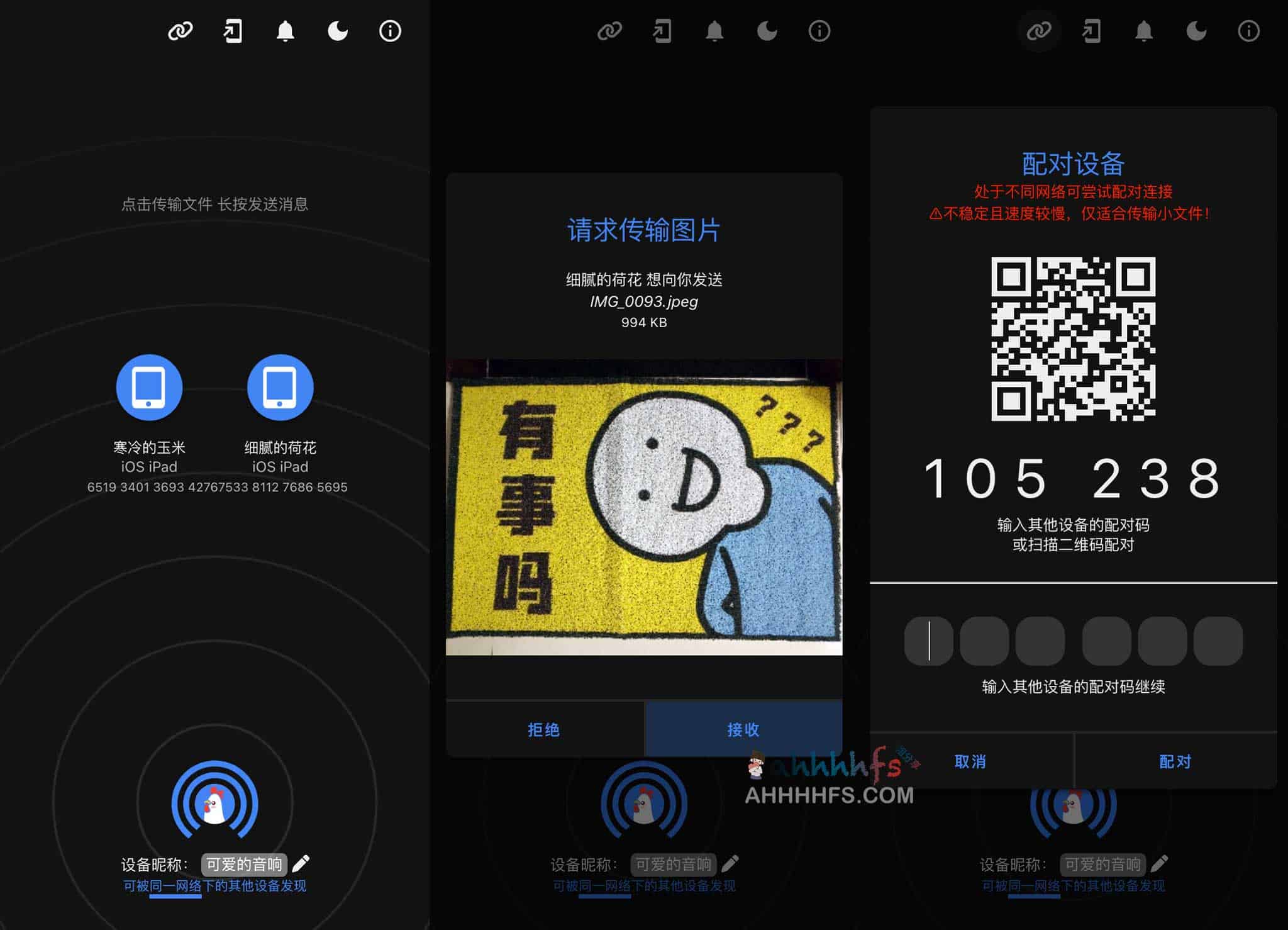This screenshot has height=930, width=1288.
Task: Select the 寒冷的玉米 iPad device icon
Action: click(148, 387)
